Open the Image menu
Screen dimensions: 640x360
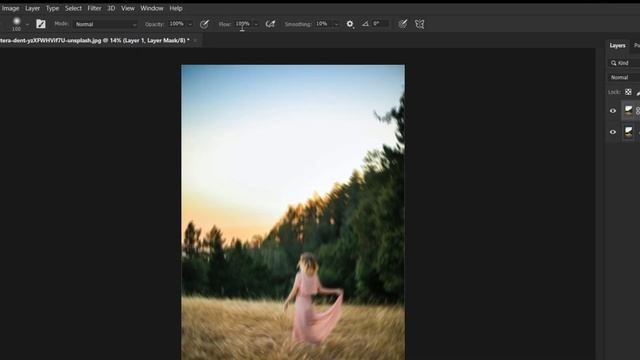coord(11,8)
